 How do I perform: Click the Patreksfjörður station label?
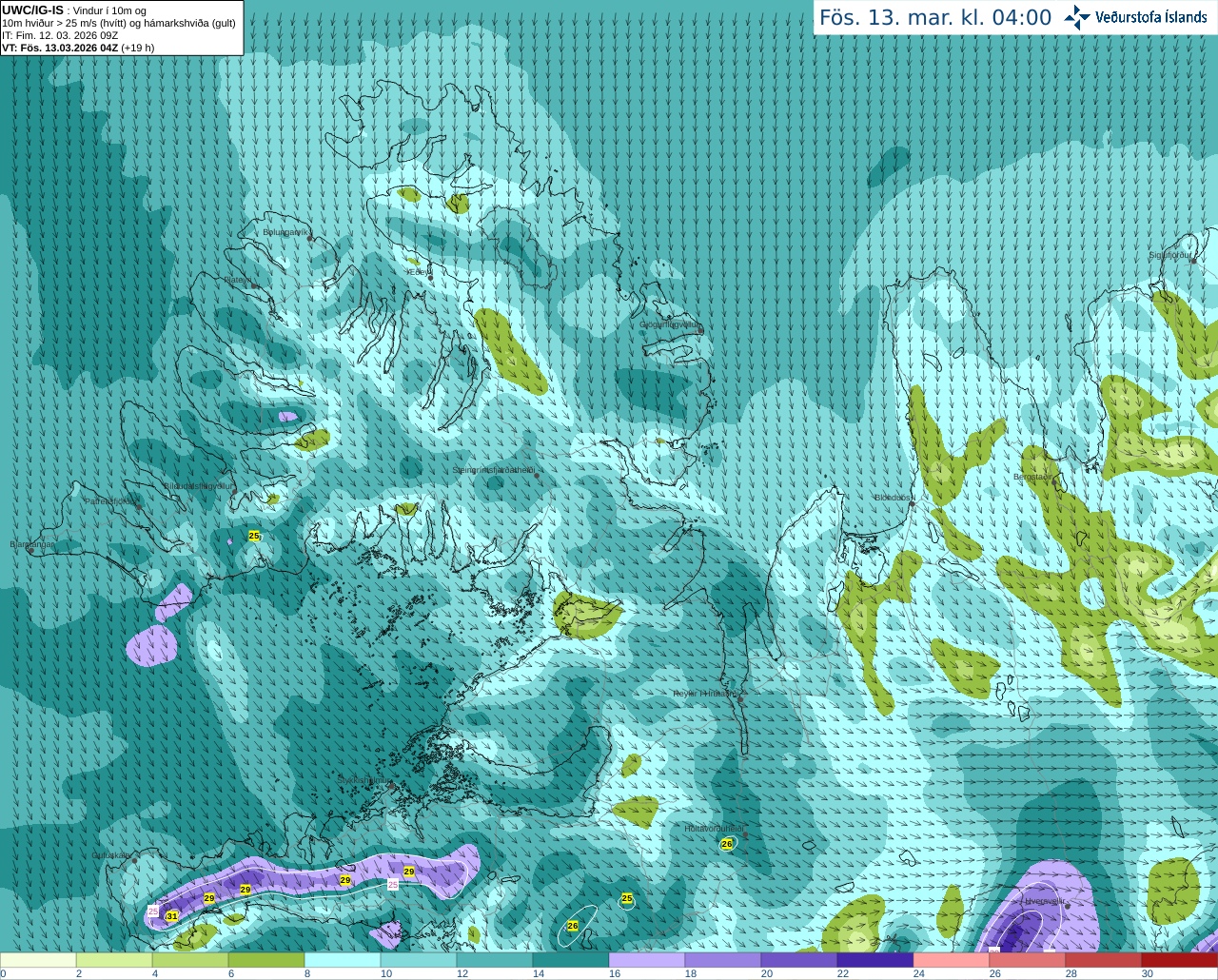(x=111, y=501)
